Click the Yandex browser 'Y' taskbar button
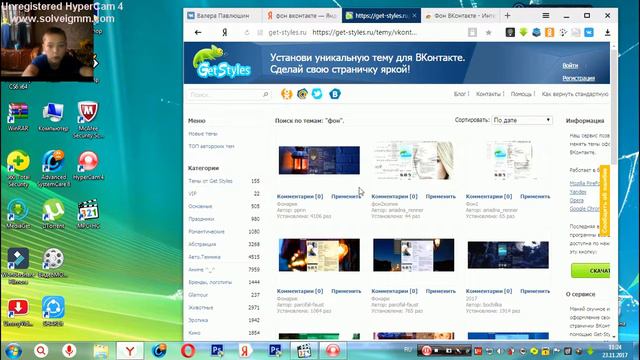This screenshot has width=640, height=360. click(x=130, y=351)
